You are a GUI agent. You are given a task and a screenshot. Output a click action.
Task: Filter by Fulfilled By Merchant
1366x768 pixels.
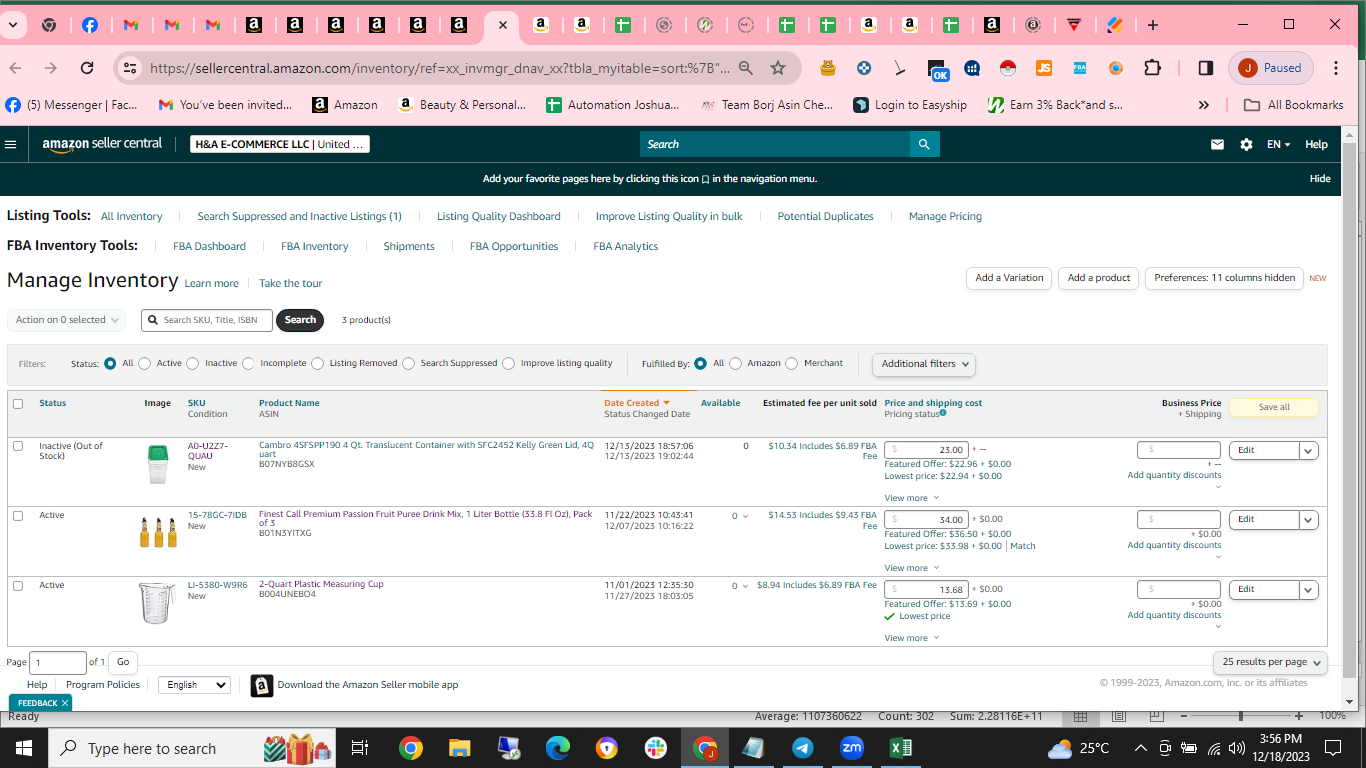coord(792,364)
